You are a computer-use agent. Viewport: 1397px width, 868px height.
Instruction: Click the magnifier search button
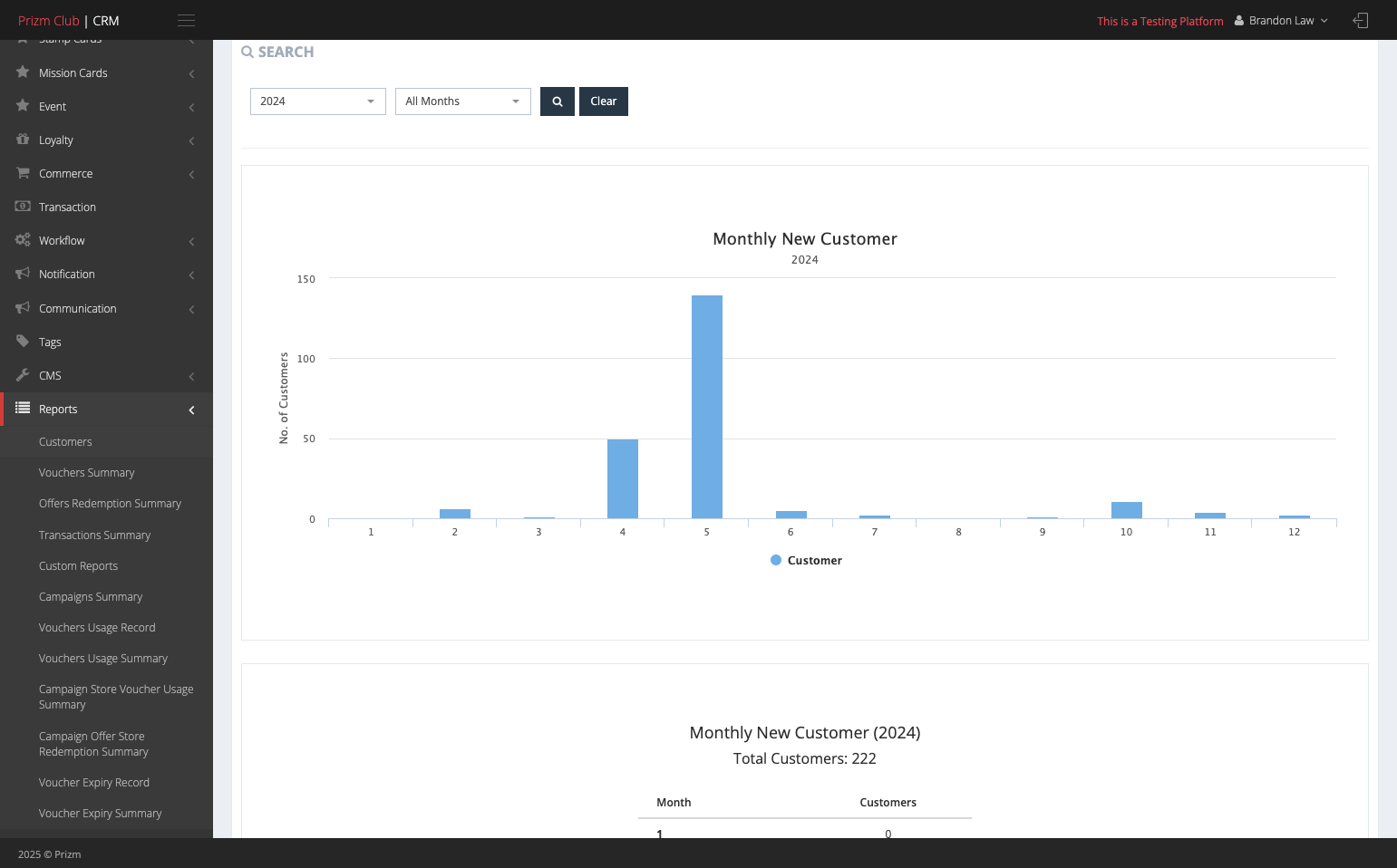(558, 101)
